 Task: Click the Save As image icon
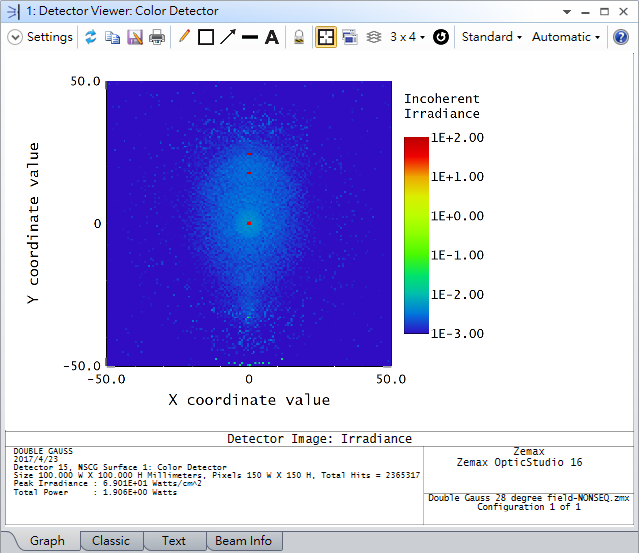(x=135, y=37)
